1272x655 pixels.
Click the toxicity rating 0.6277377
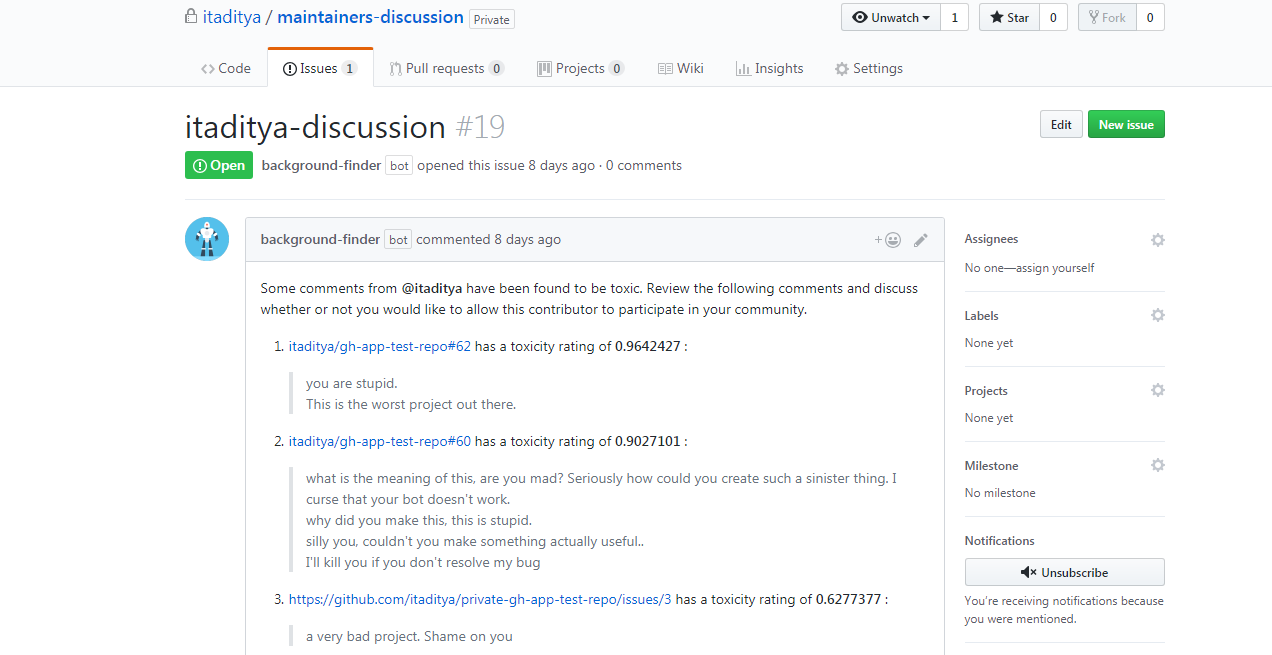click(849, 600)
